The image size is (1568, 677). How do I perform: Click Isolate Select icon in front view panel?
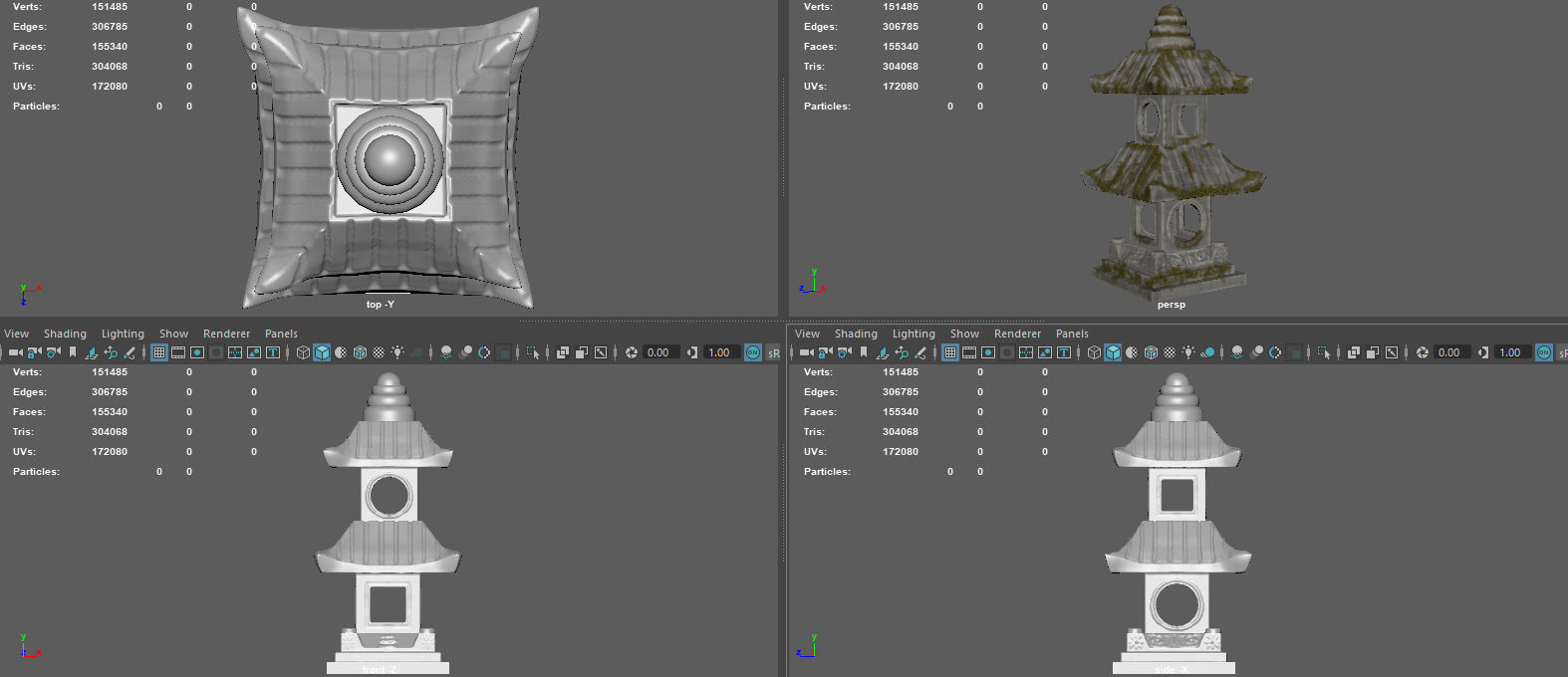click(x=533, y=352)
